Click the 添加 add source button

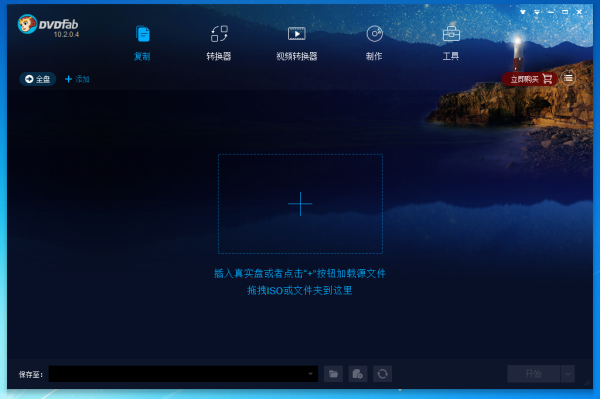pyautogui.click(x=77, y=79)
